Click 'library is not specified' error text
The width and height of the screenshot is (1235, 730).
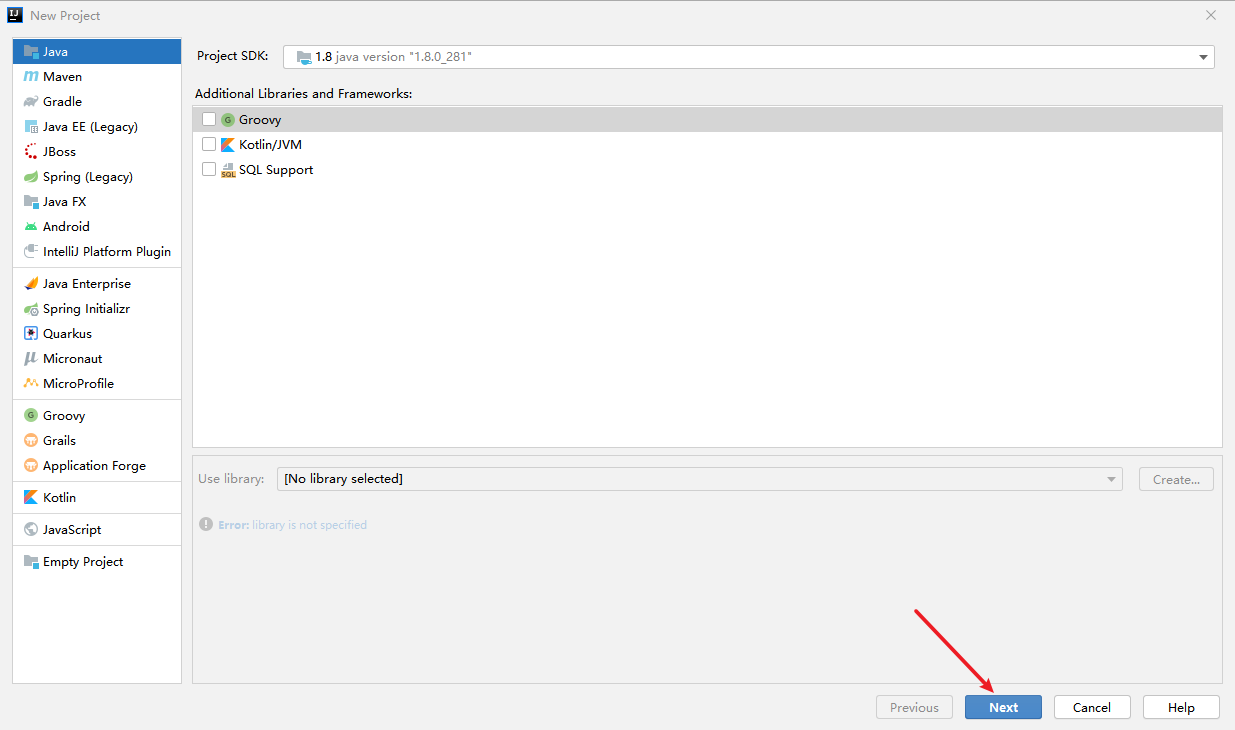(309, 524)
